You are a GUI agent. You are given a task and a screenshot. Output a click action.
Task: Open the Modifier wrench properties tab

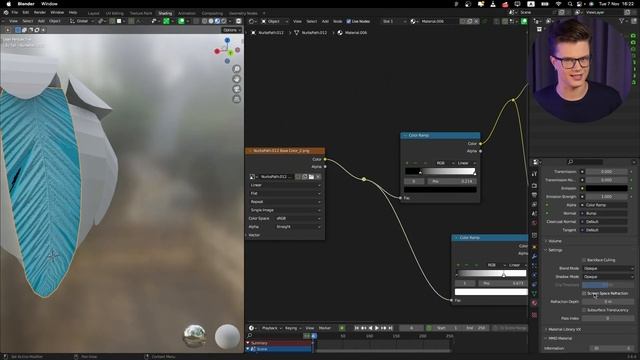534,256
